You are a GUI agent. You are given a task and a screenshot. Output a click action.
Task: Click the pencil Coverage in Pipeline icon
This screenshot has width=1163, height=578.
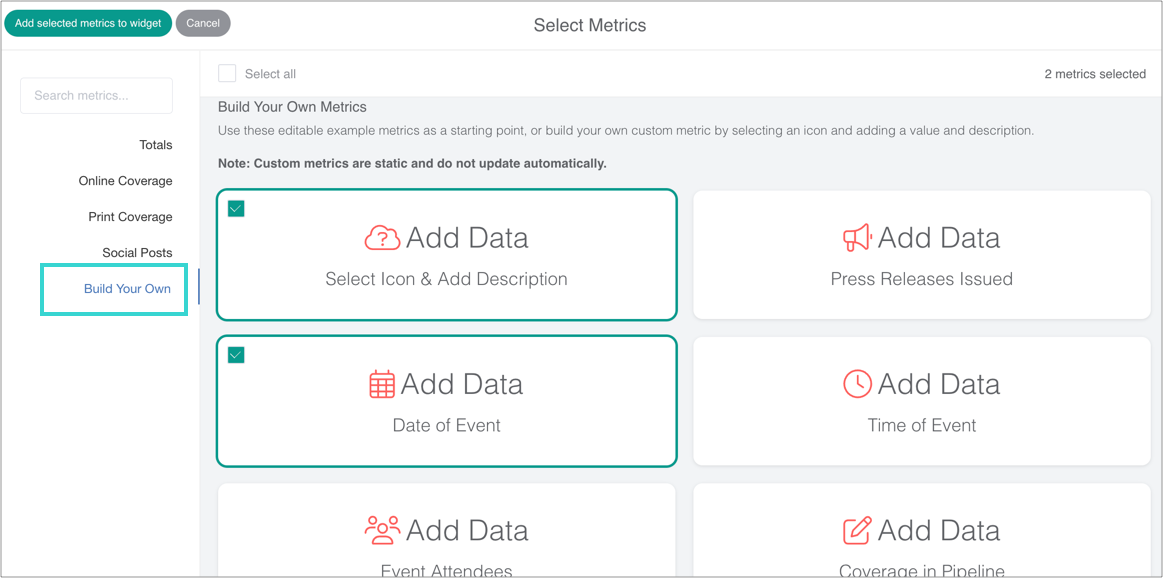tap(857, 530)
